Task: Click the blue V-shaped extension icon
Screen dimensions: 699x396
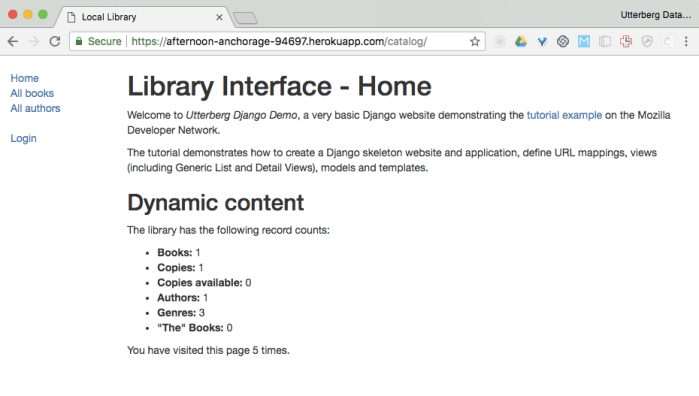Action: pyautogui.click(x=542, y=41)
